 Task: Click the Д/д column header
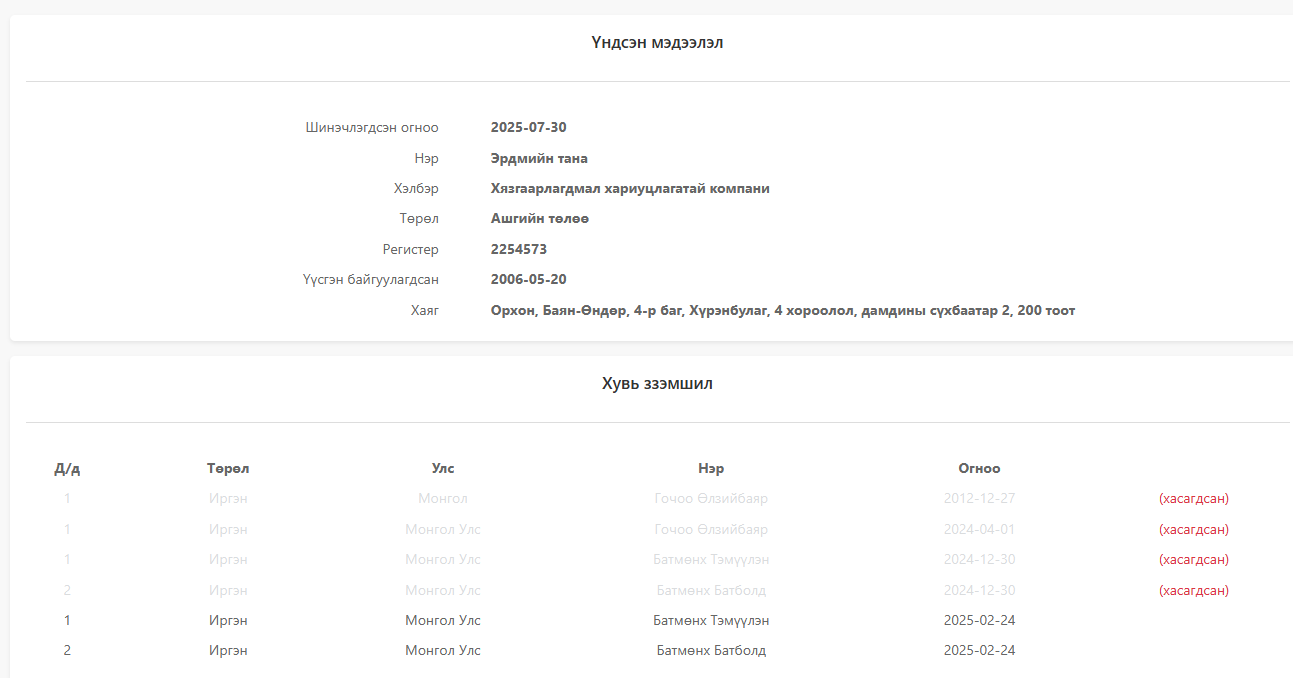pos(67,468)
